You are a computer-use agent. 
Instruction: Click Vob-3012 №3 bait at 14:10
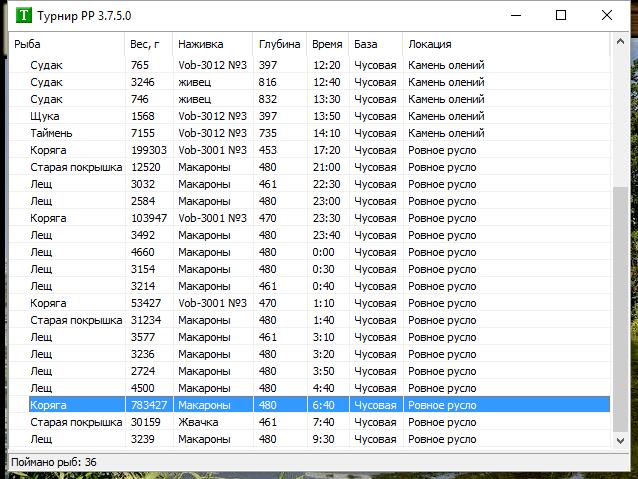pos(212,133)
